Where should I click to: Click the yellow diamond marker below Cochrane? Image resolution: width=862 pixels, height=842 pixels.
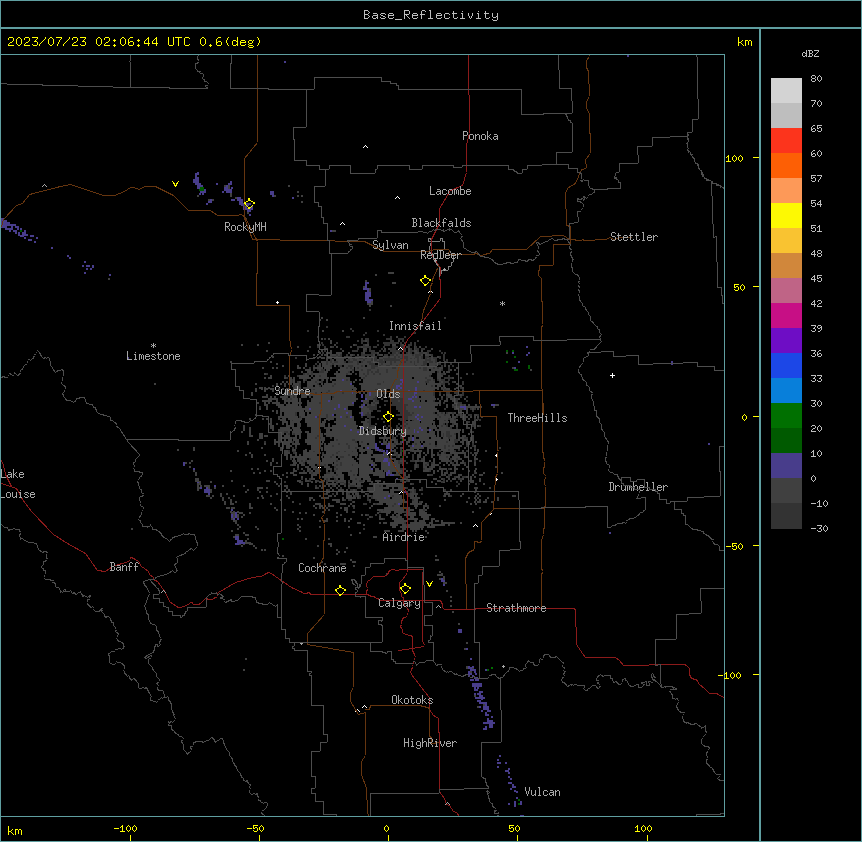click(340, 590)
